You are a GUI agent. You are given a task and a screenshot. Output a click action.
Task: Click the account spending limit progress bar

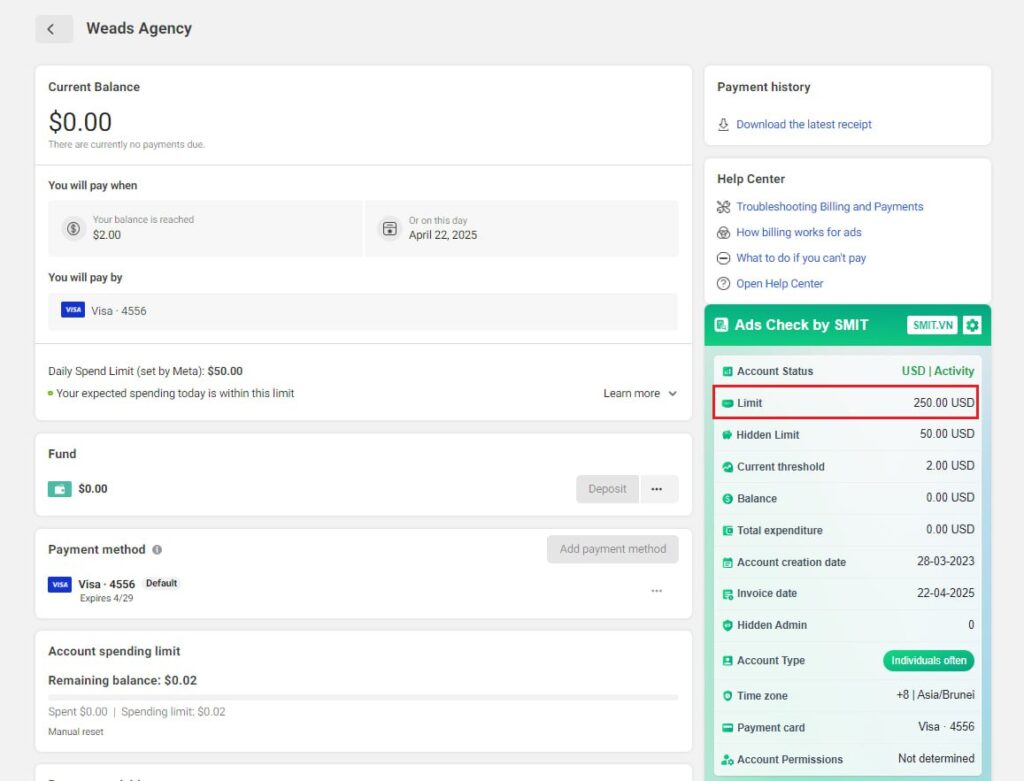[x=363, y=697]
